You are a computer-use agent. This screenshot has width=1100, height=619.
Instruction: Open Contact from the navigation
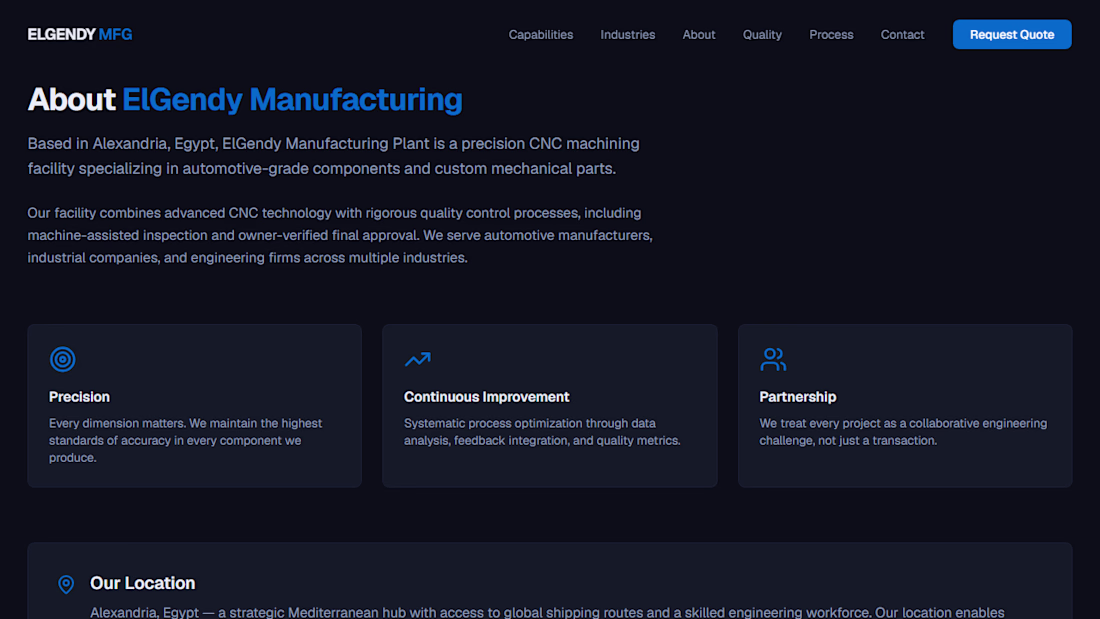tap(902, 34)
